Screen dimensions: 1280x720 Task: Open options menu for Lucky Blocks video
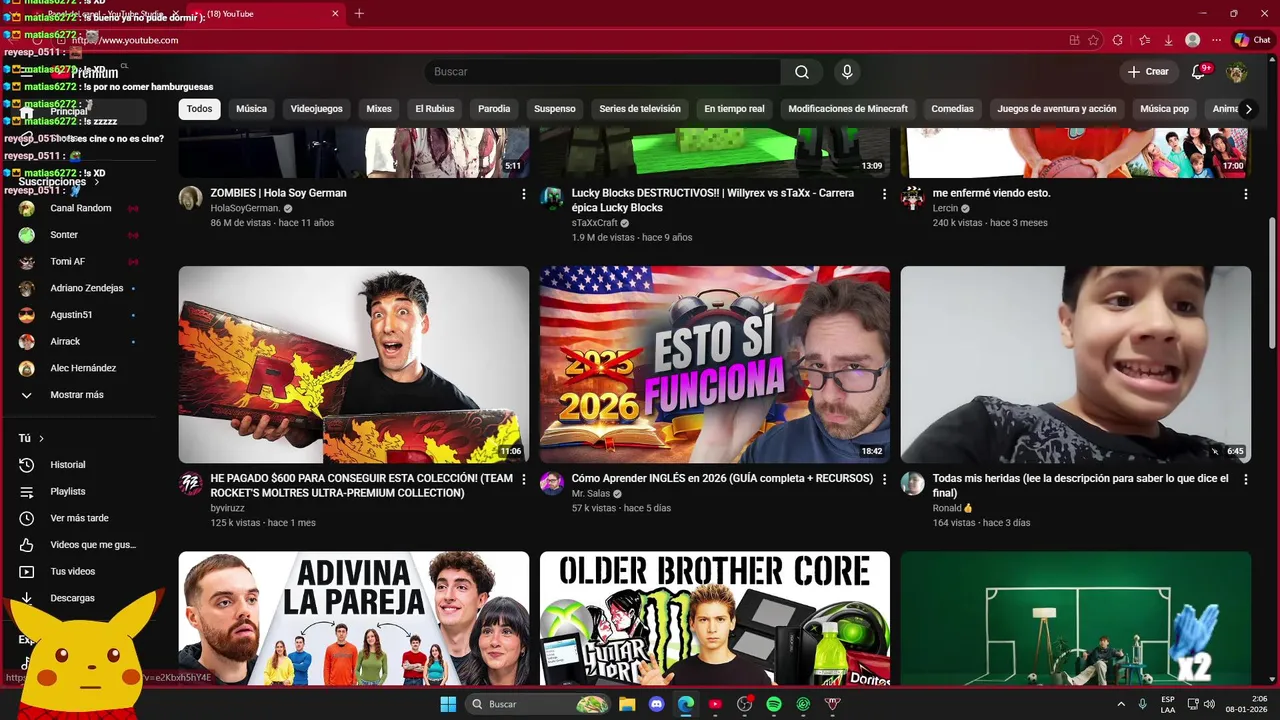(884, 194)
